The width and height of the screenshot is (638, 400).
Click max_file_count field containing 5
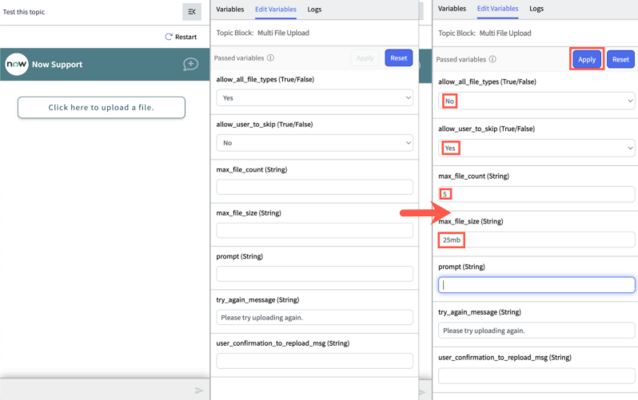click(537, 194)
